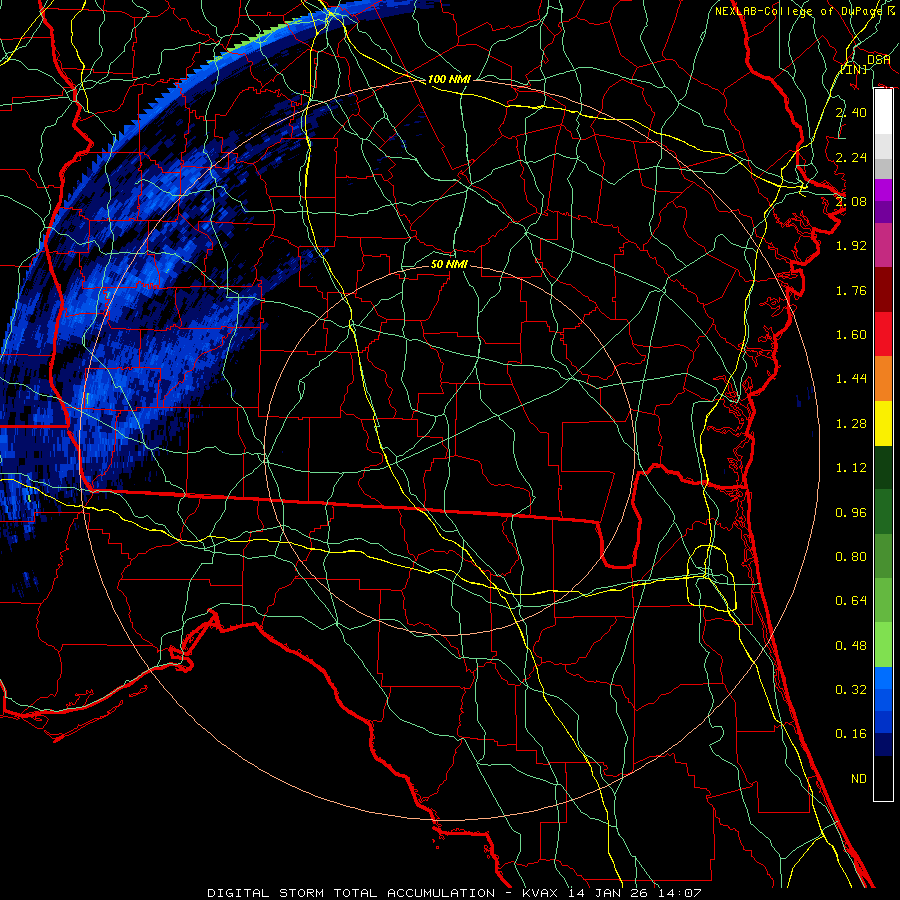This screenshot has width=900, height=900.
Task: Select the 1.76 legend value
Action: tap(851, 290)
